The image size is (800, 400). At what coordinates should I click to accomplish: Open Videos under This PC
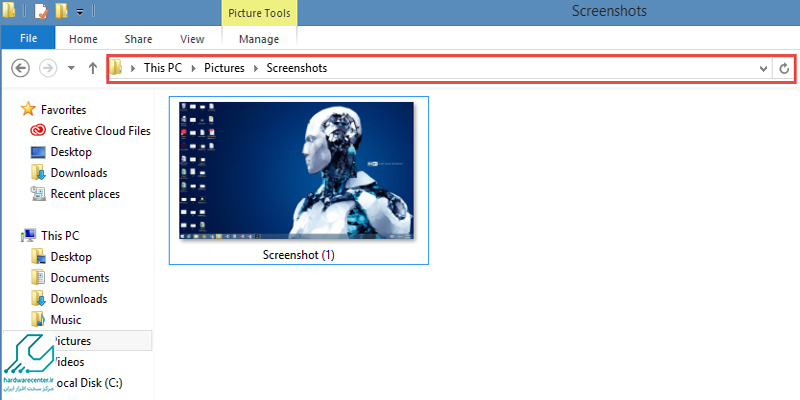point(68,362)
